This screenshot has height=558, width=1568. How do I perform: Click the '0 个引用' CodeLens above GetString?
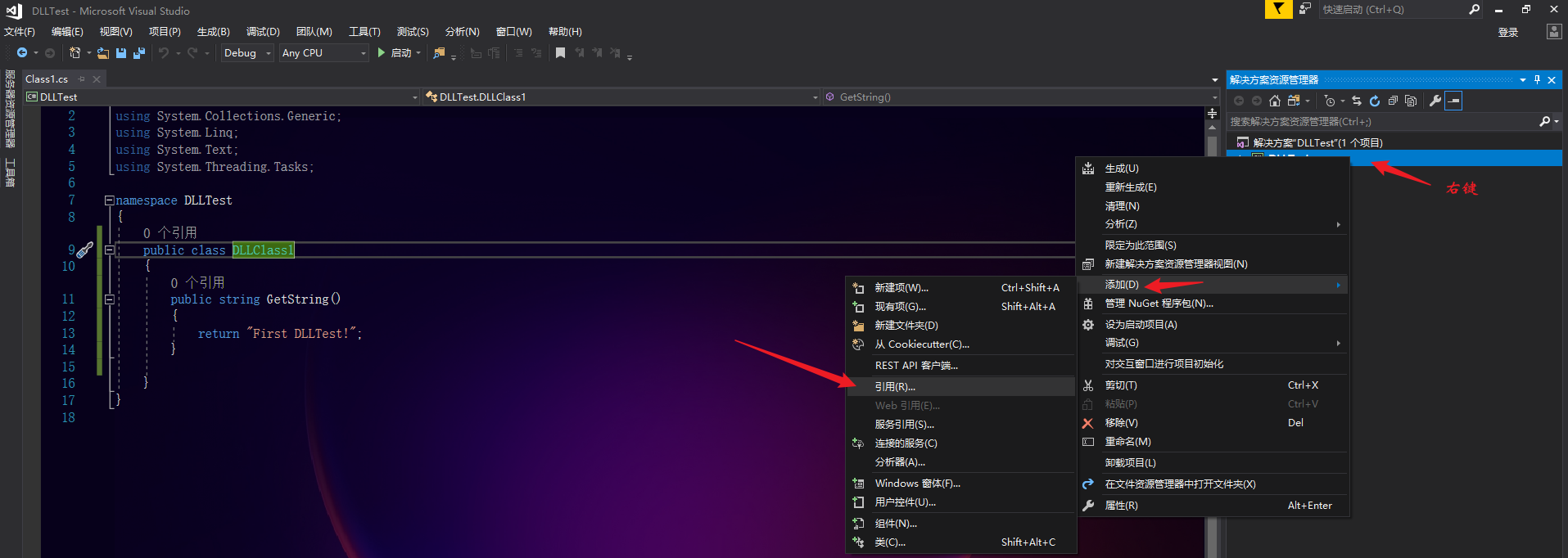[x=197, y=282]
